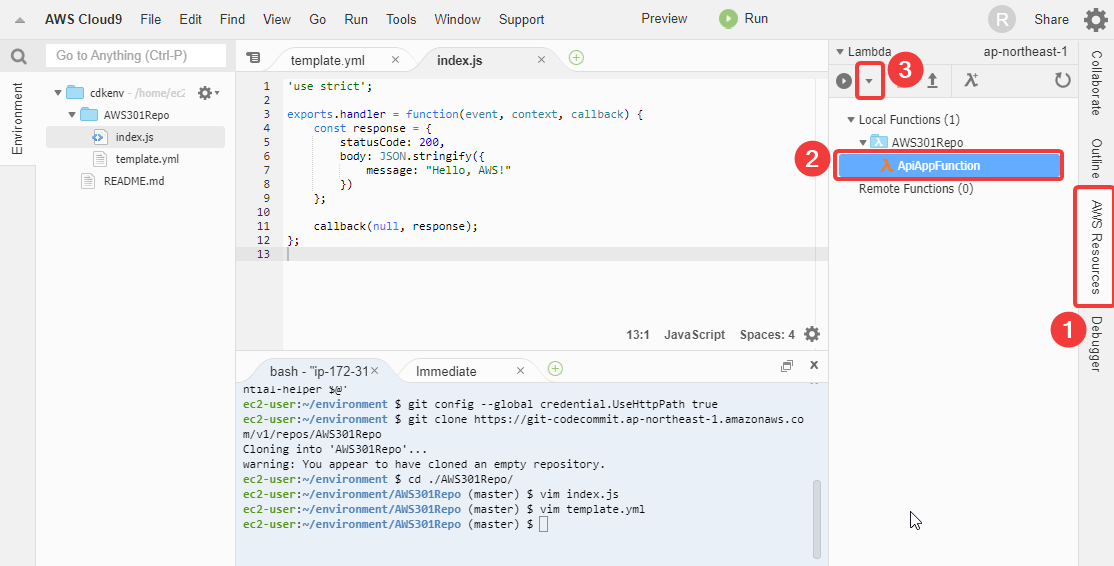Click the 13:1 cursor position indicator
This screenshot has height=566, width=1114.
638,334
